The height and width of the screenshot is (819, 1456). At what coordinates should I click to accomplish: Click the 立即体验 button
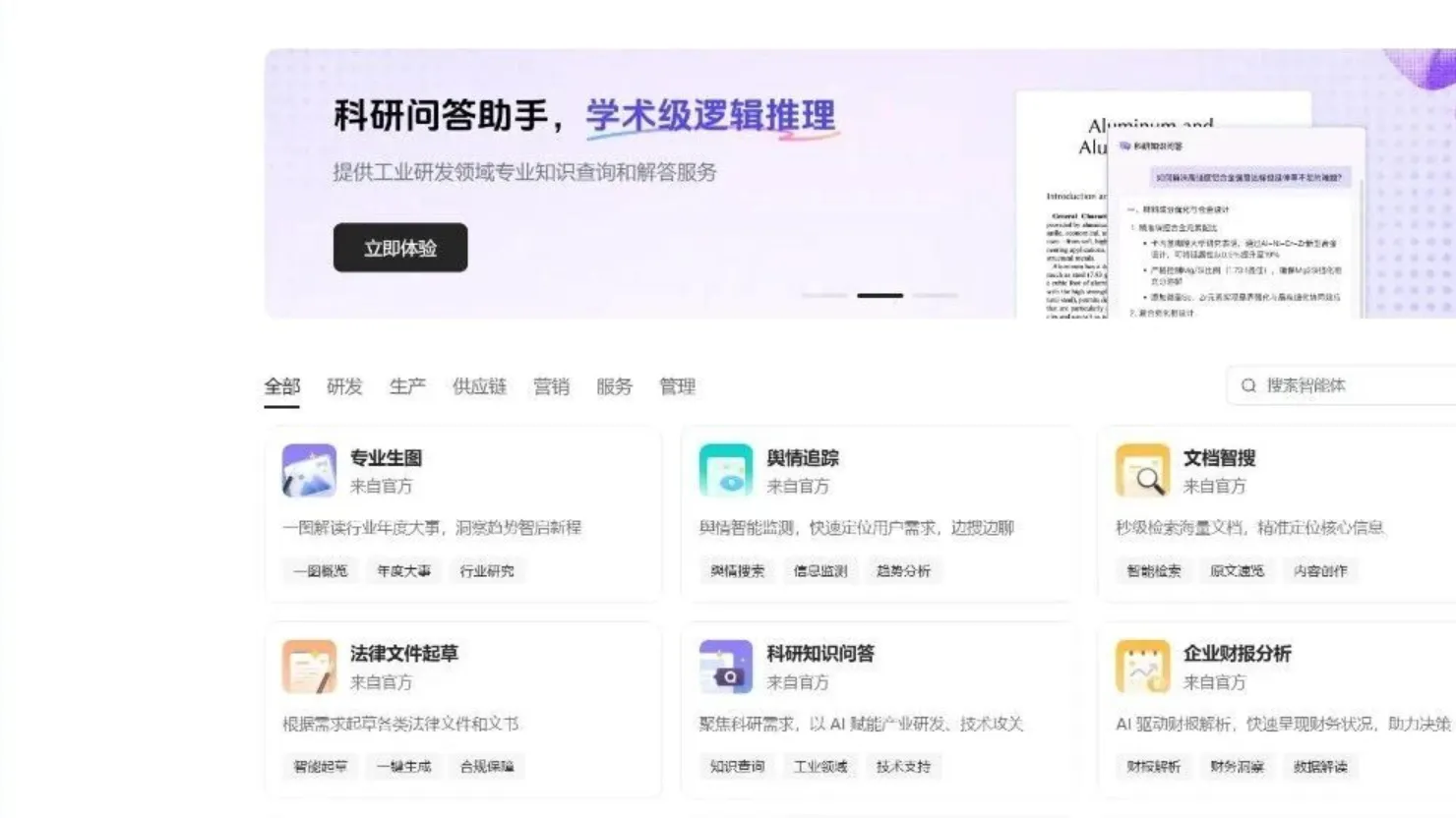(400, 248)
